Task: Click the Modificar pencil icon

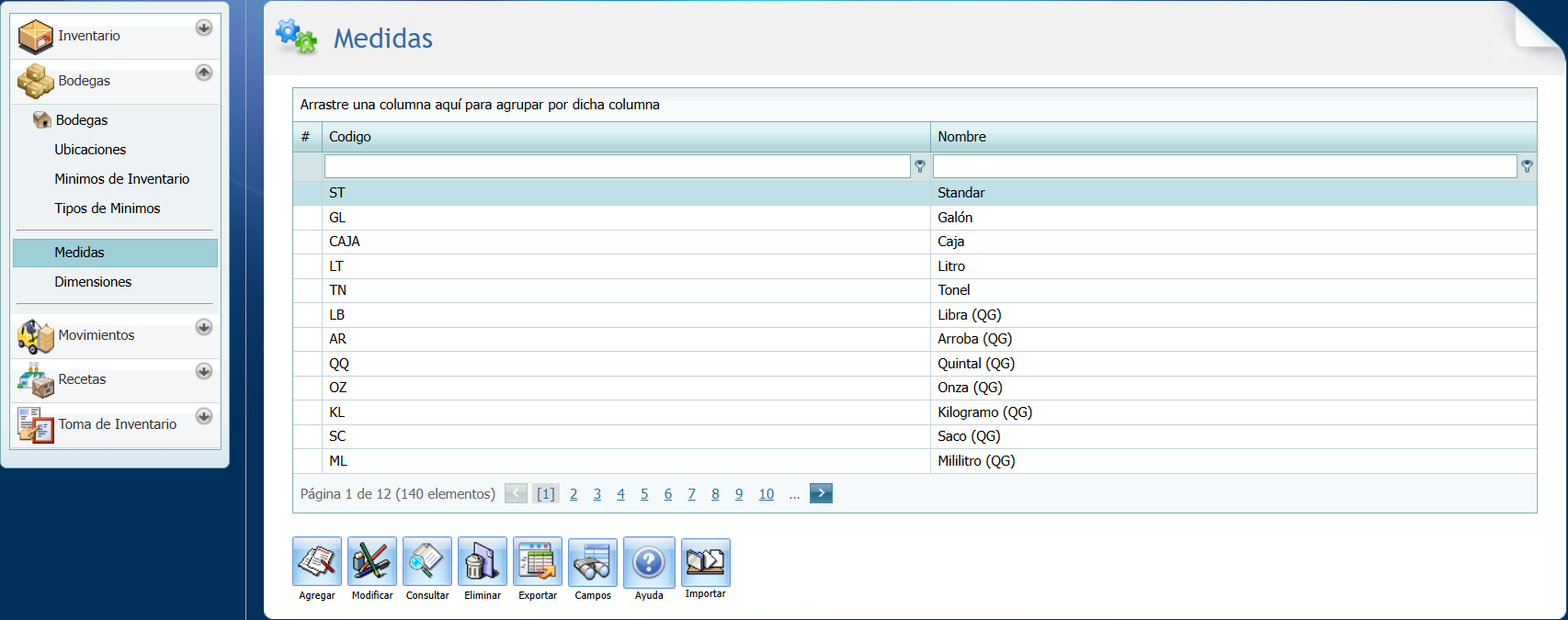Action: click(372, 561)
